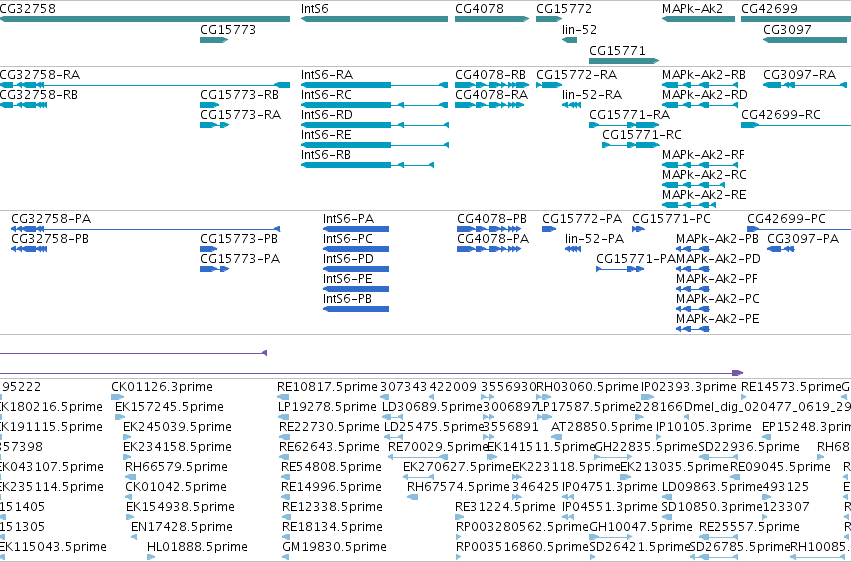Screen dimensions: 851x562
Task: Click protein CG15773-PA label
Action: click(240, 259)
